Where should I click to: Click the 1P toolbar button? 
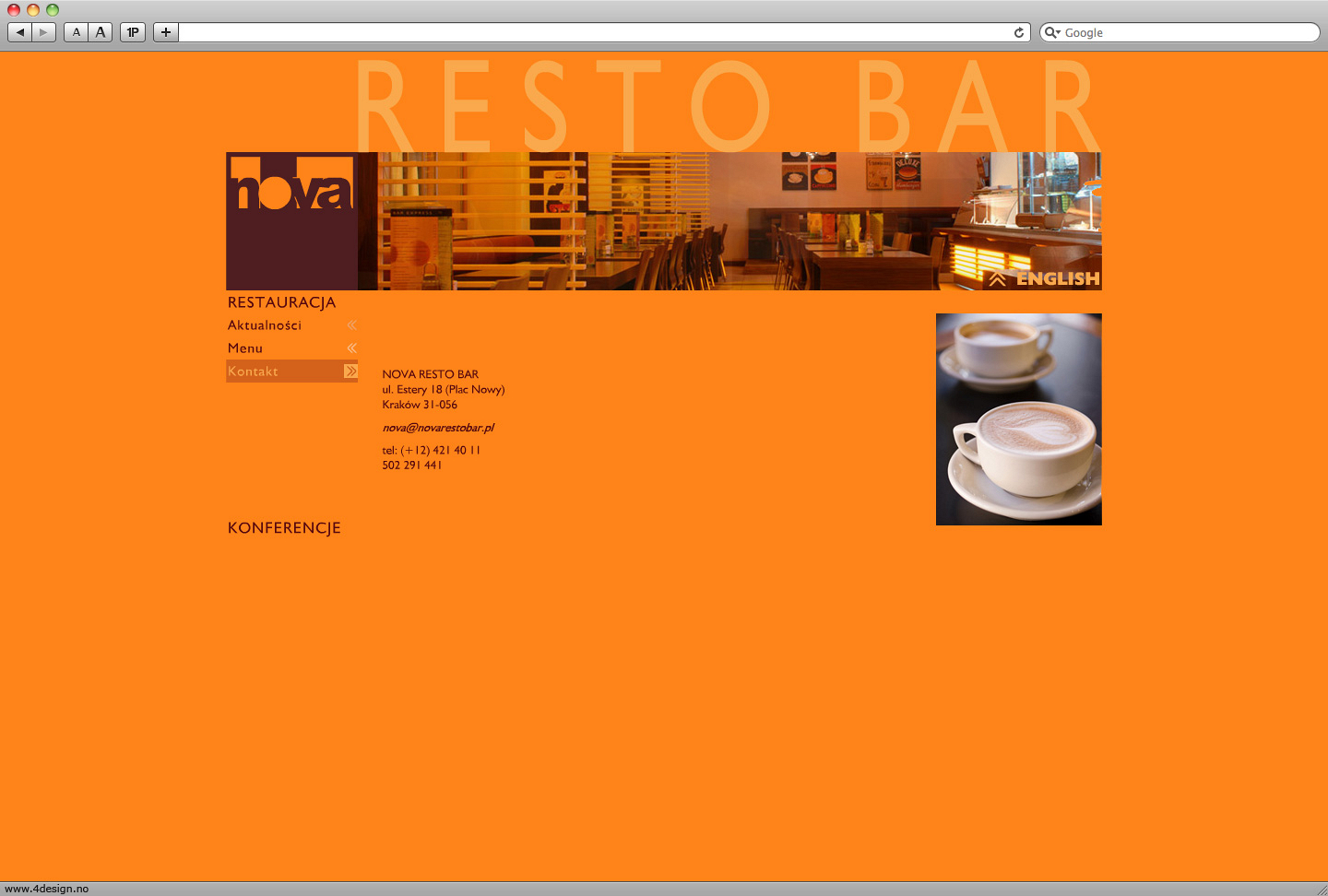133,32
